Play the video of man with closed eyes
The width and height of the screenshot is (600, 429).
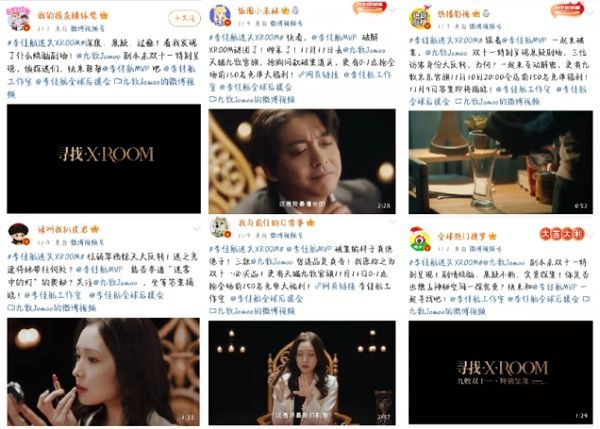click(302, 161)
